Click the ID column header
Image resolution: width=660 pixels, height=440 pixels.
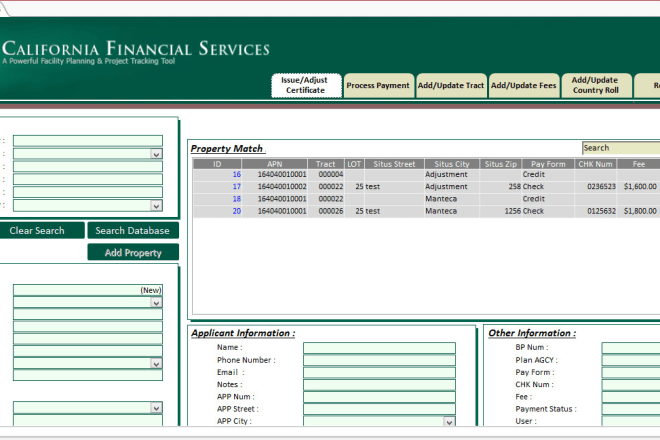217,164
